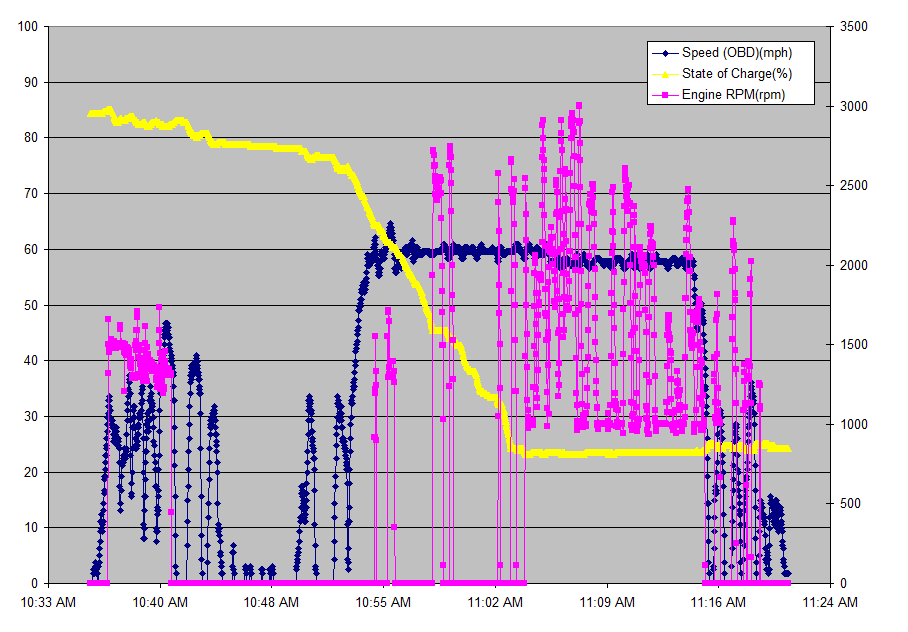The width and height of the screenshot is (908, 632).
Task: Click the left axis value 20
Action: (31, 472)
